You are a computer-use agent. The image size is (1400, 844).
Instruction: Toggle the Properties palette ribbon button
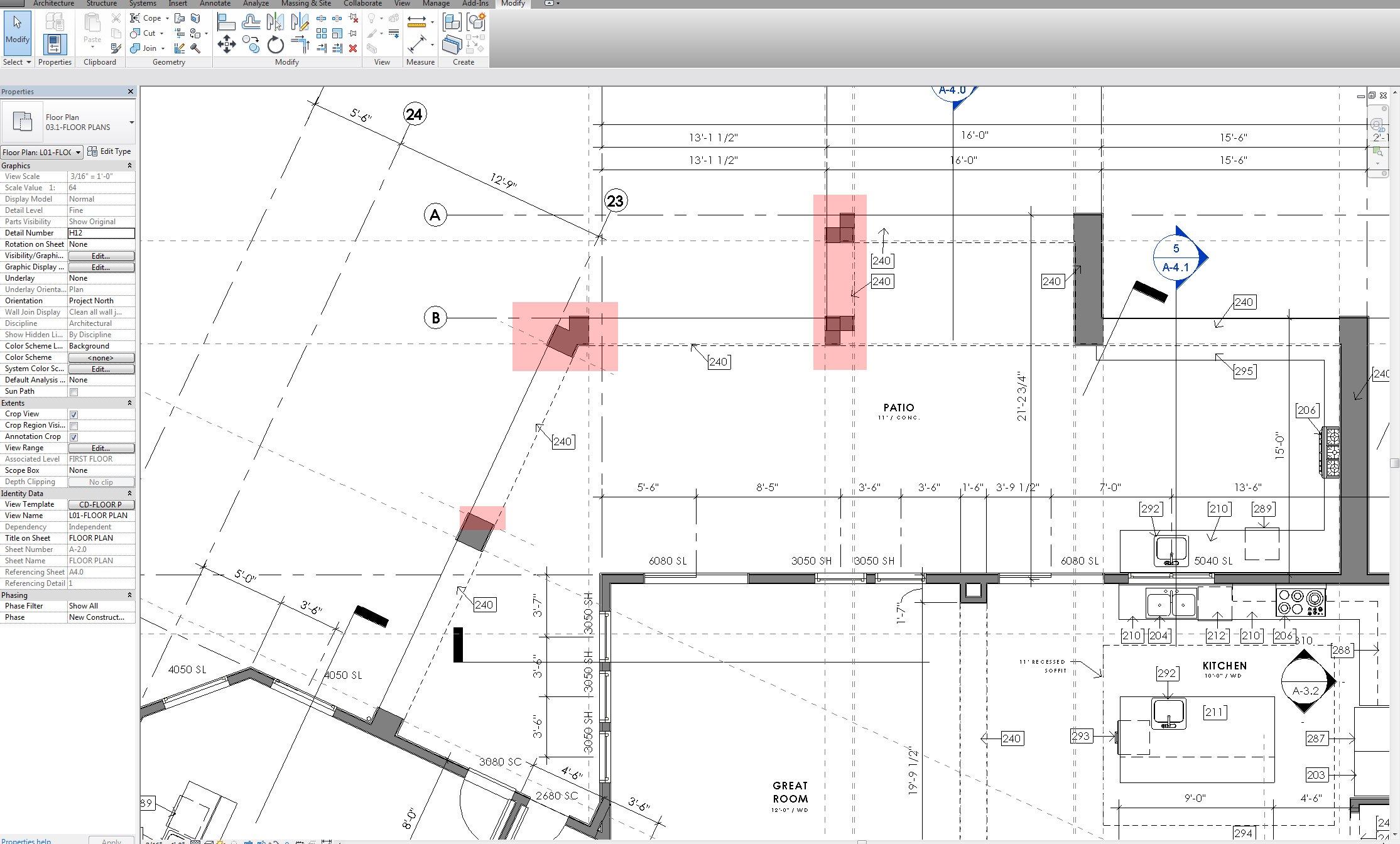(55, 45)
